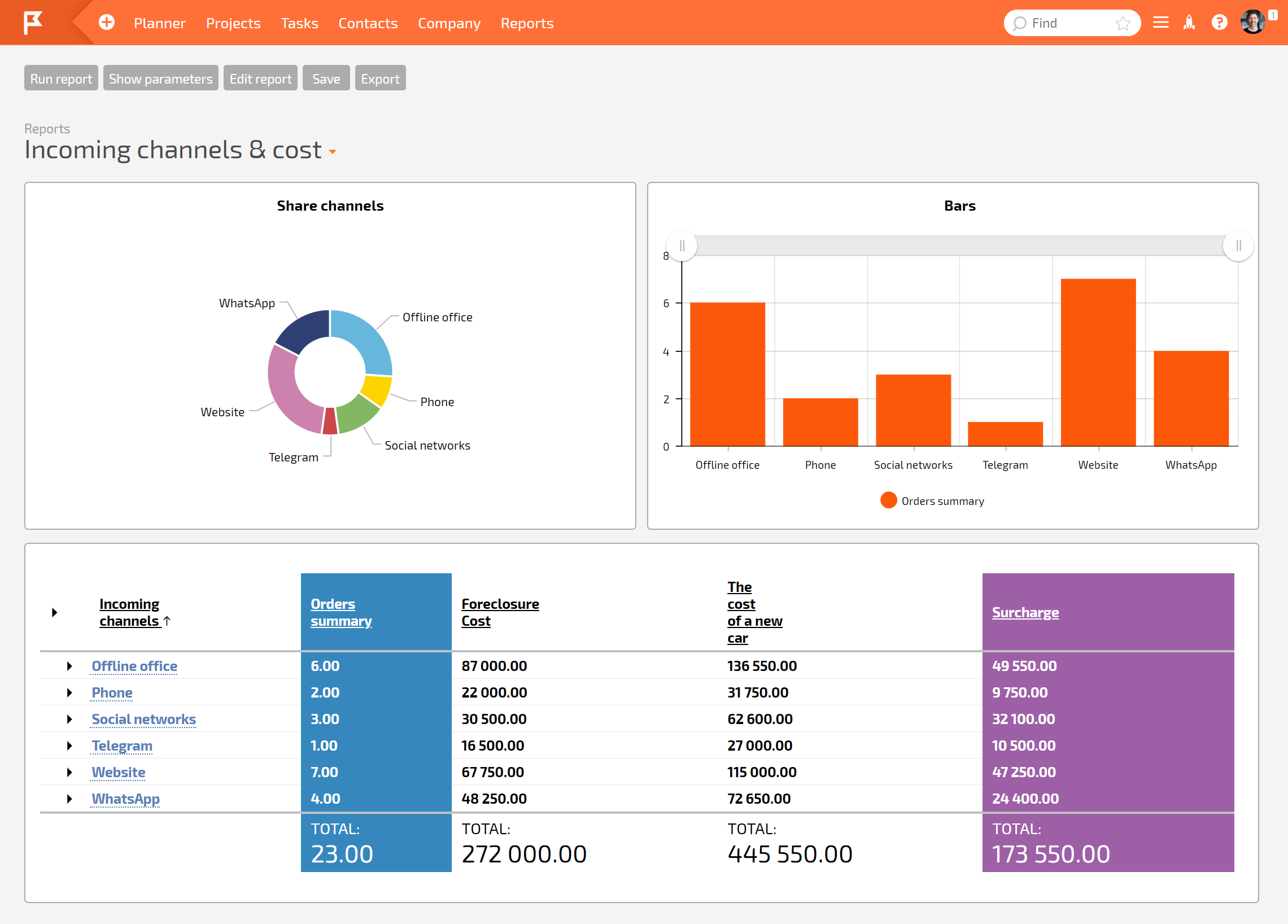
Task: Open the Offline office link
Action: 134,665
